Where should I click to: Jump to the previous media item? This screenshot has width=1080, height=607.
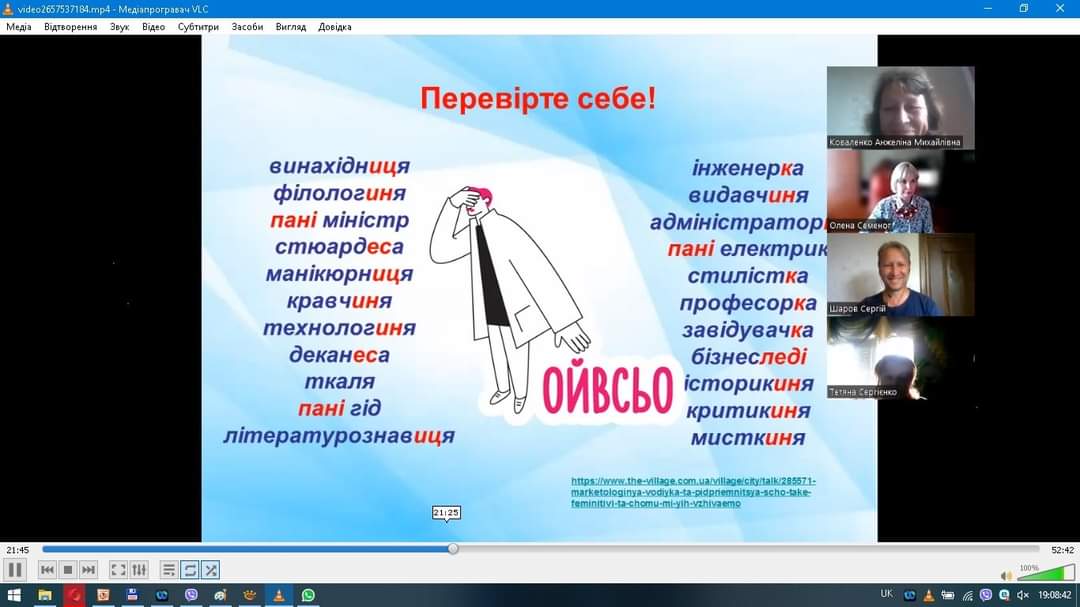[47, 570]
